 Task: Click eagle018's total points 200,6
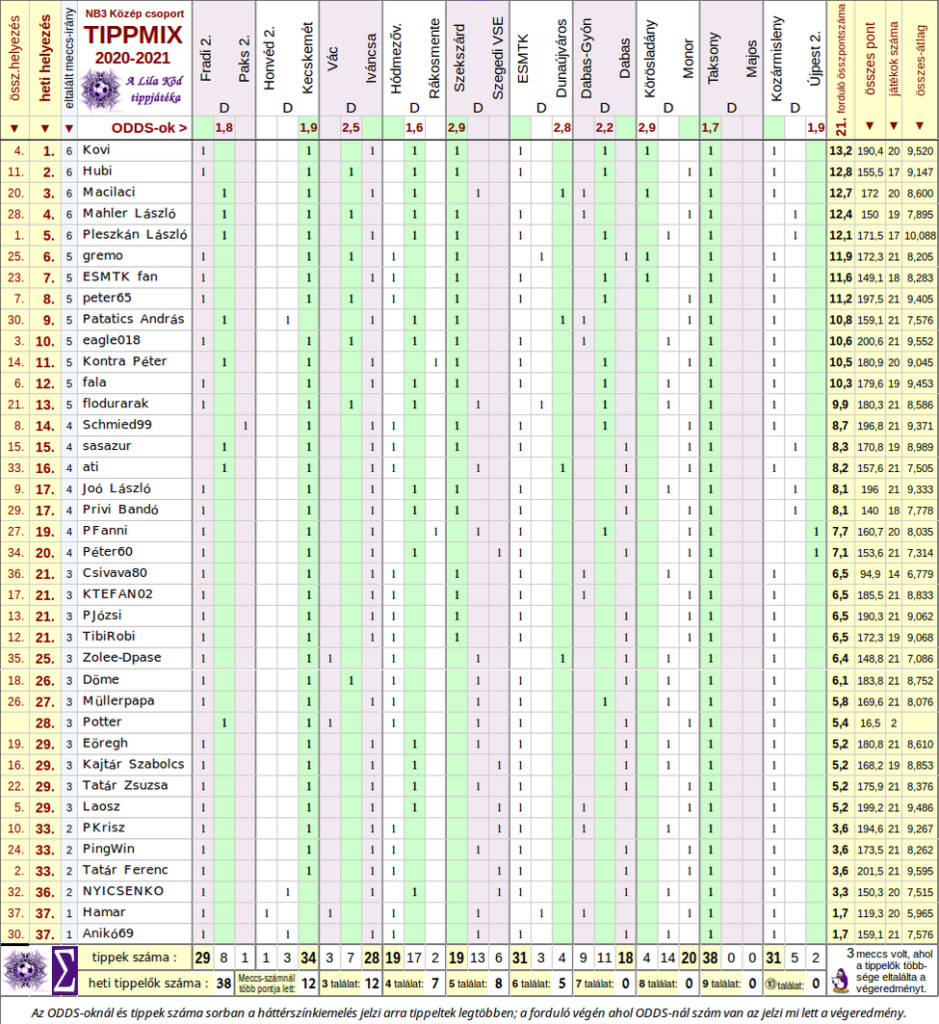tap(870, 342)
